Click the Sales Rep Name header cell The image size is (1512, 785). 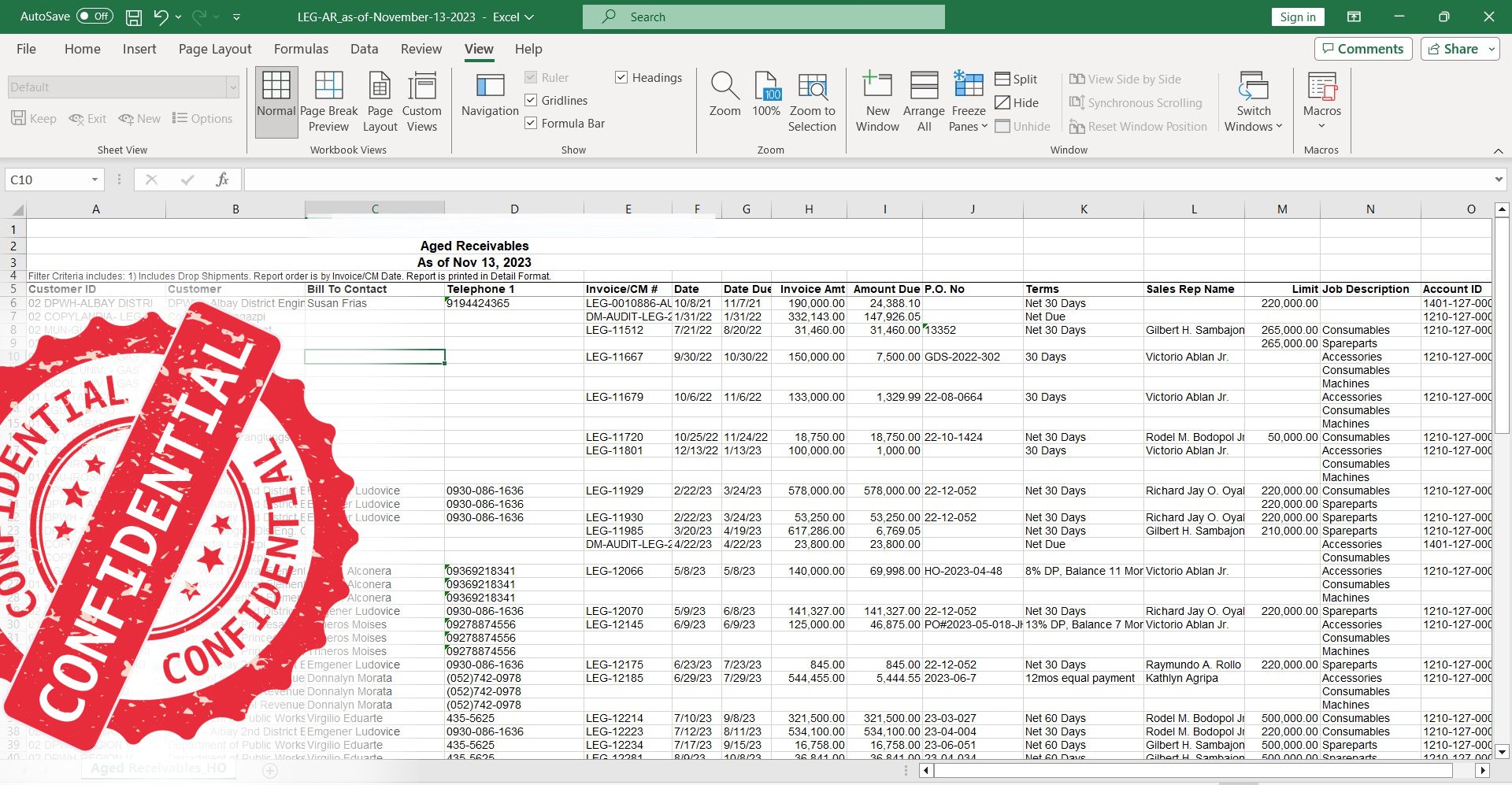1194,289
